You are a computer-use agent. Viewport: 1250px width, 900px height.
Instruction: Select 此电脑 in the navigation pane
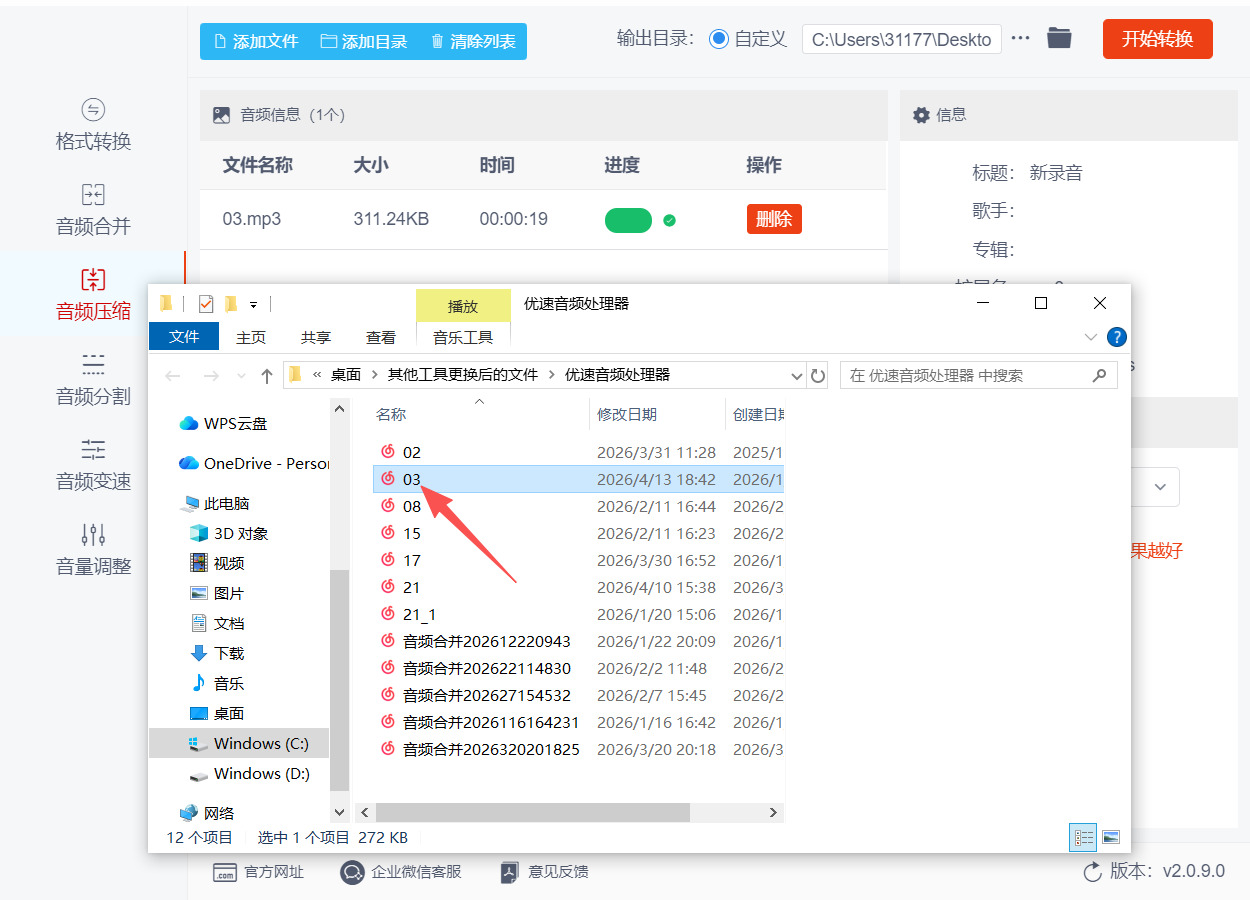tap(215, 503)
